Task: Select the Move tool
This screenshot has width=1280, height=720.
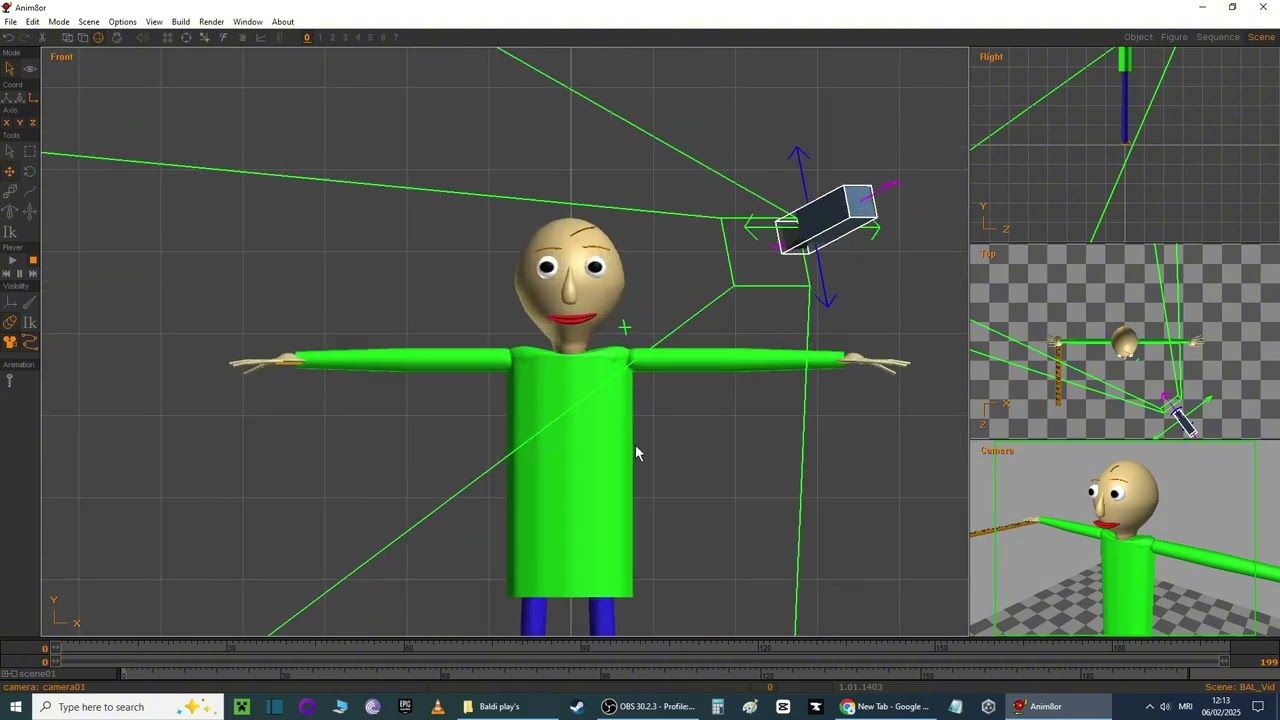Action: (x=9, y=172)
